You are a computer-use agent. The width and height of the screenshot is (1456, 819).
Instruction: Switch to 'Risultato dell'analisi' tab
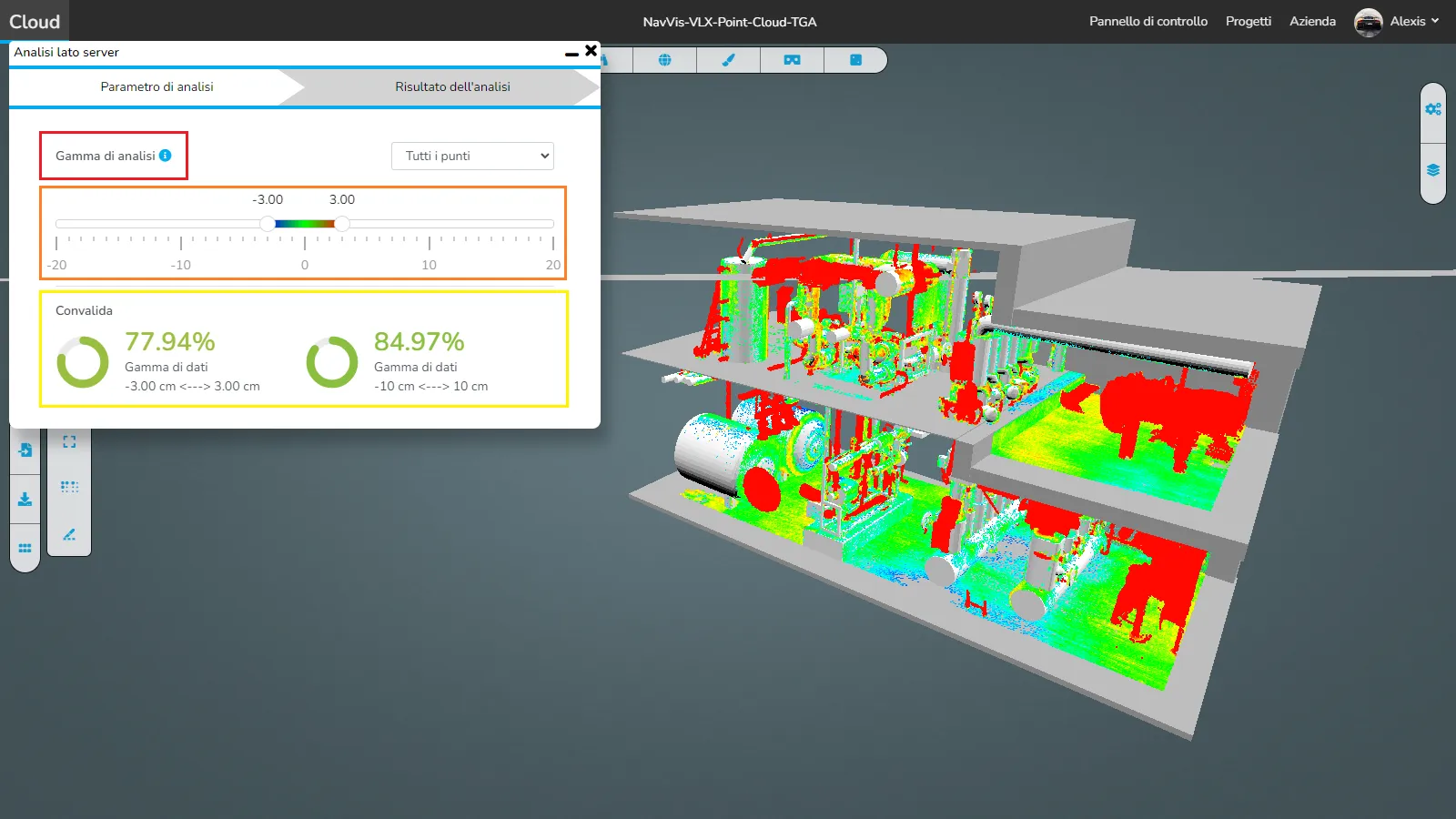(x=452, y=86)
